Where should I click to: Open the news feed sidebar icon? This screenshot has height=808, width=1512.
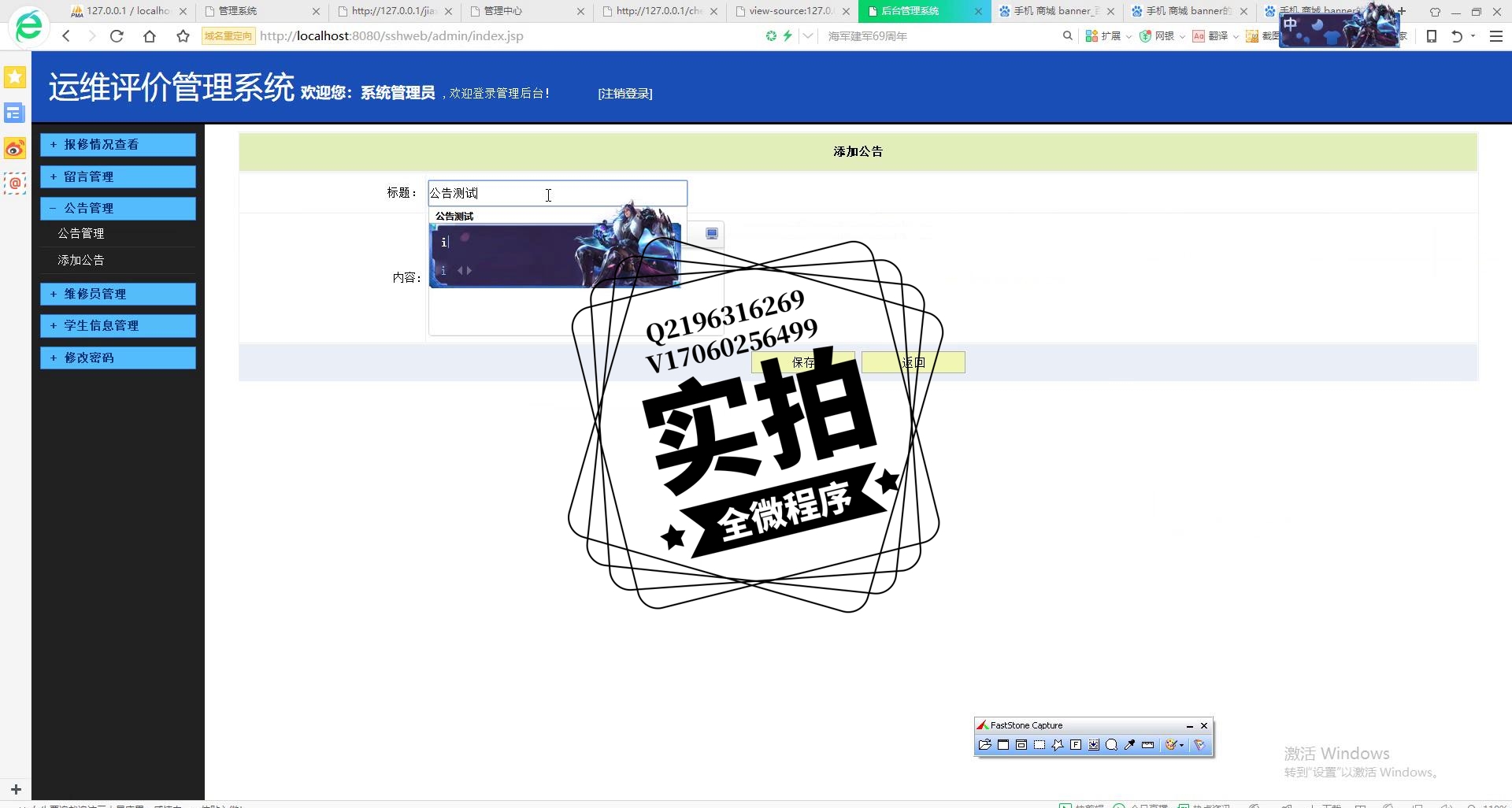coord(15,113)
